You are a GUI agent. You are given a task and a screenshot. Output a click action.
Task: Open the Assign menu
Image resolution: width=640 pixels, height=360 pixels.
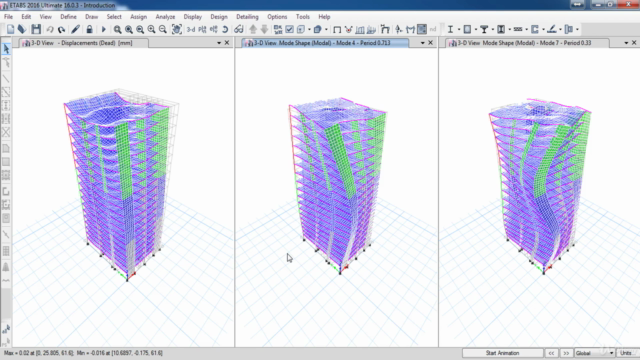[x=138, y=17]
